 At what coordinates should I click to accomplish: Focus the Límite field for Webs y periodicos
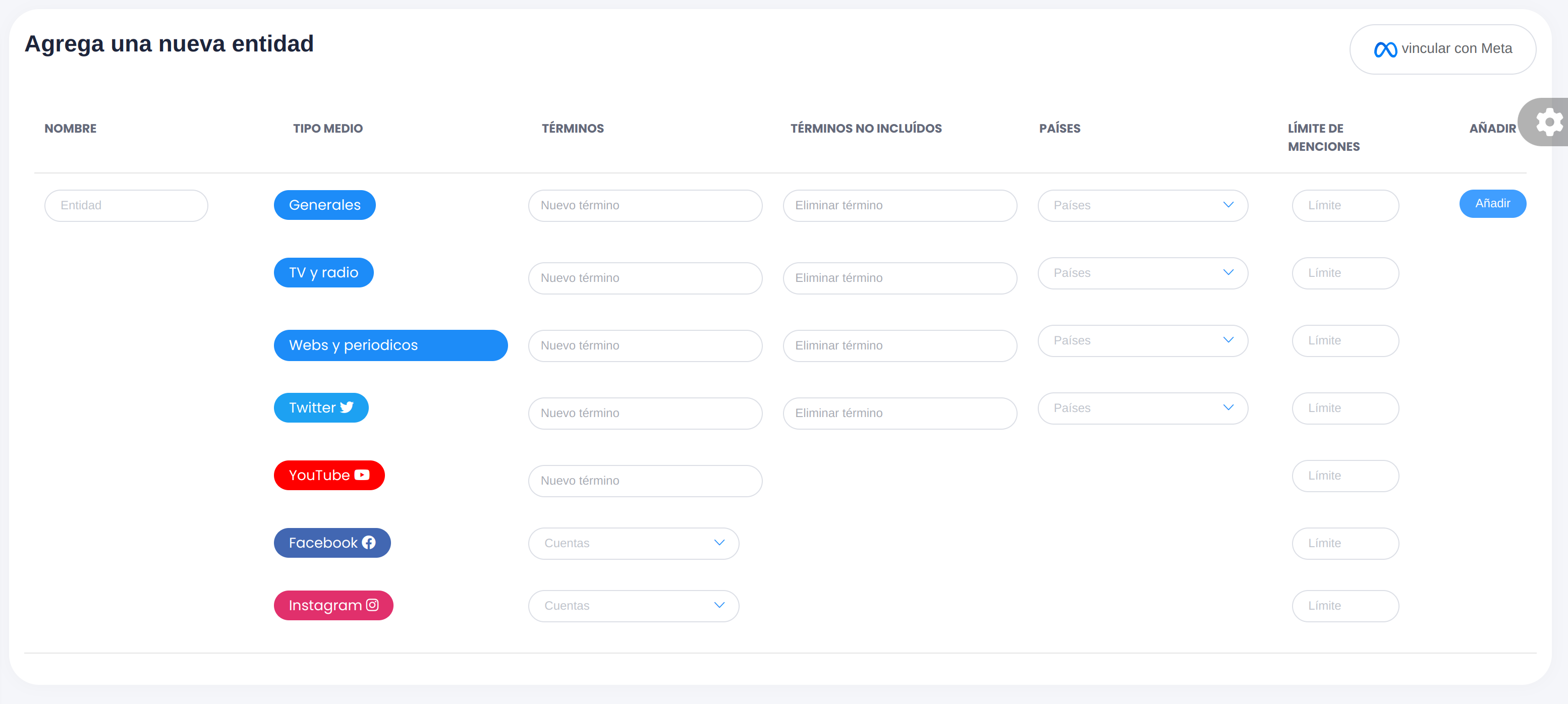tap(1345, 341)
